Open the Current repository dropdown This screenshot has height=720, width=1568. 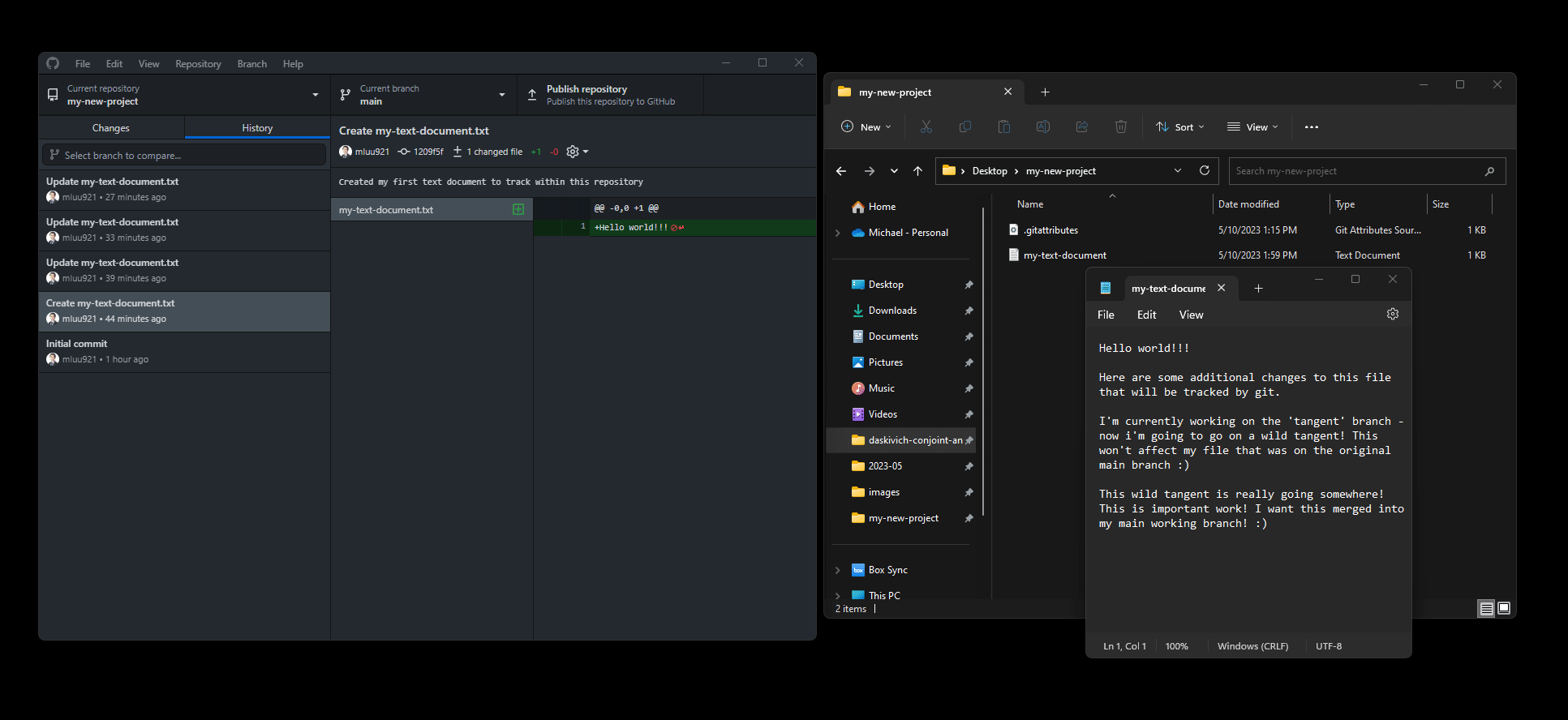(x=184, y=95)
